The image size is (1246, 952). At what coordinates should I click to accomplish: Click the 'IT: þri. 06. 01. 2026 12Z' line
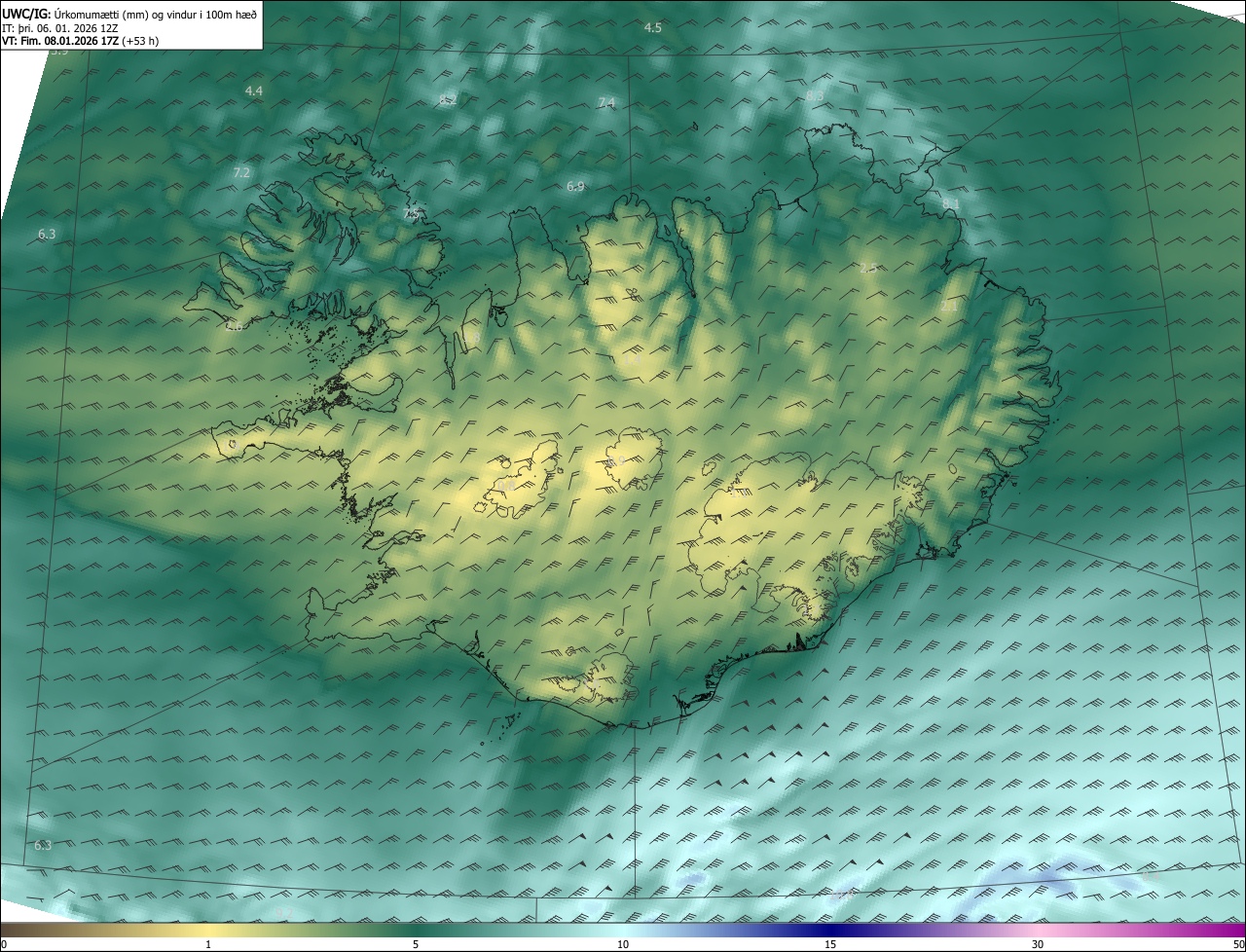coord(60,27)
